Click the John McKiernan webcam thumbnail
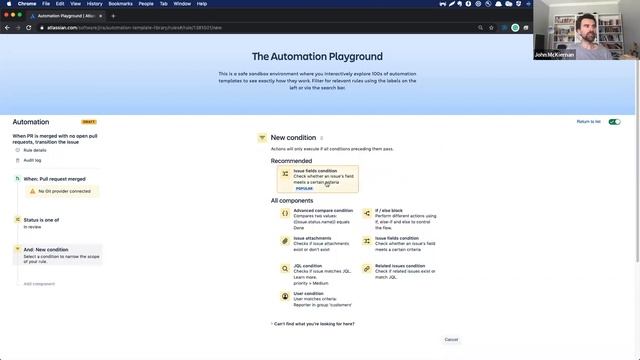Viewport: 640px width, 360px height. [x=587, y=30]
